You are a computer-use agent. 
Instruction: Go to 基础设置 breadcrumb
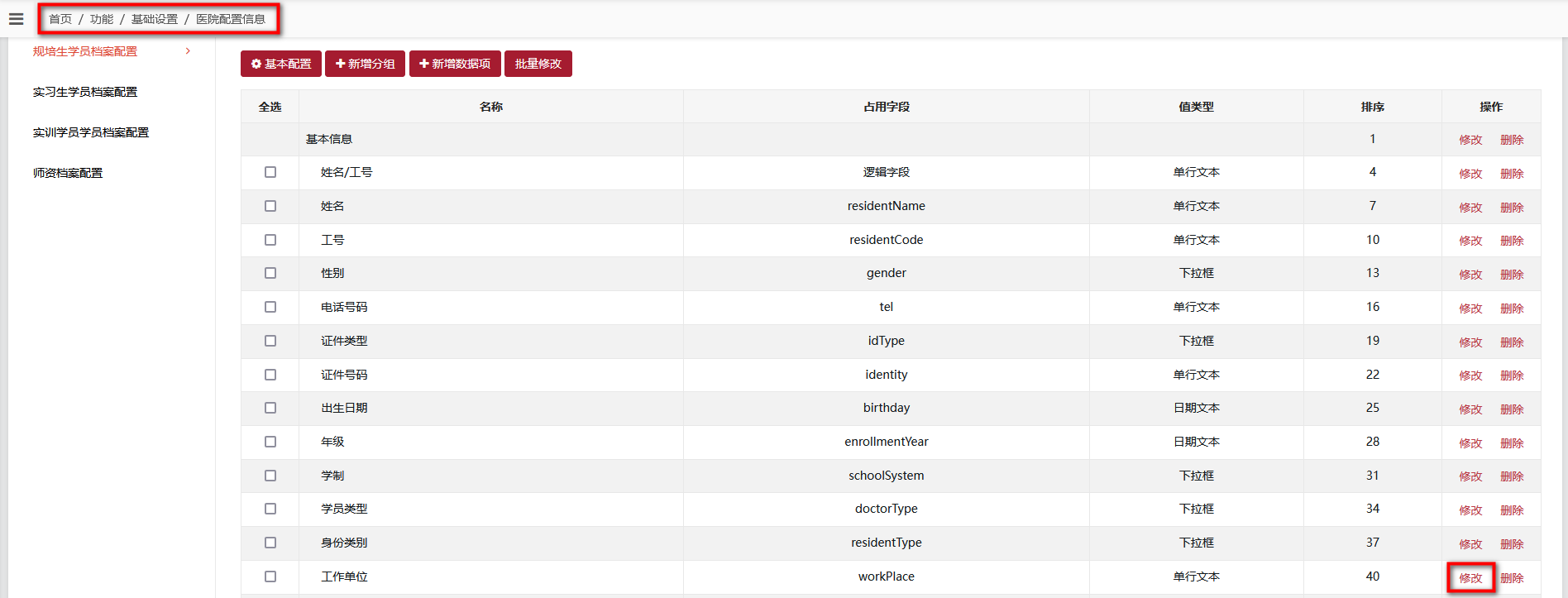(155, 19)
